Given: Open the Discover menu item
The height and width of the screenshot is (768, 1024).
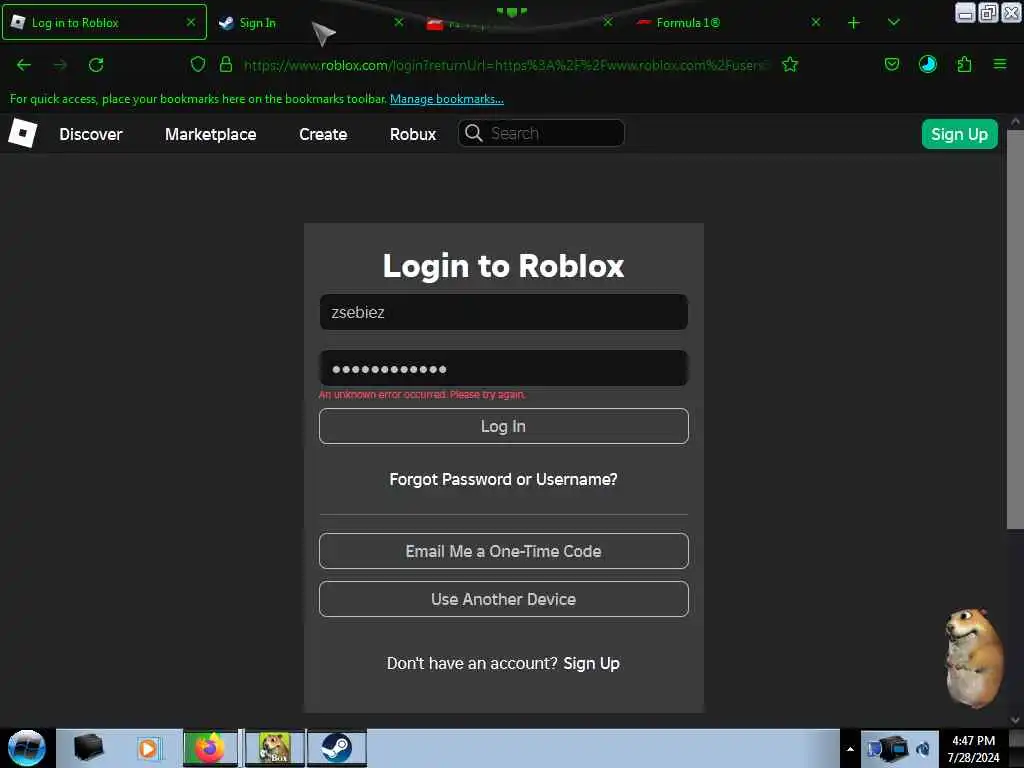Looking at the screenshot, I should coord(91,134).
